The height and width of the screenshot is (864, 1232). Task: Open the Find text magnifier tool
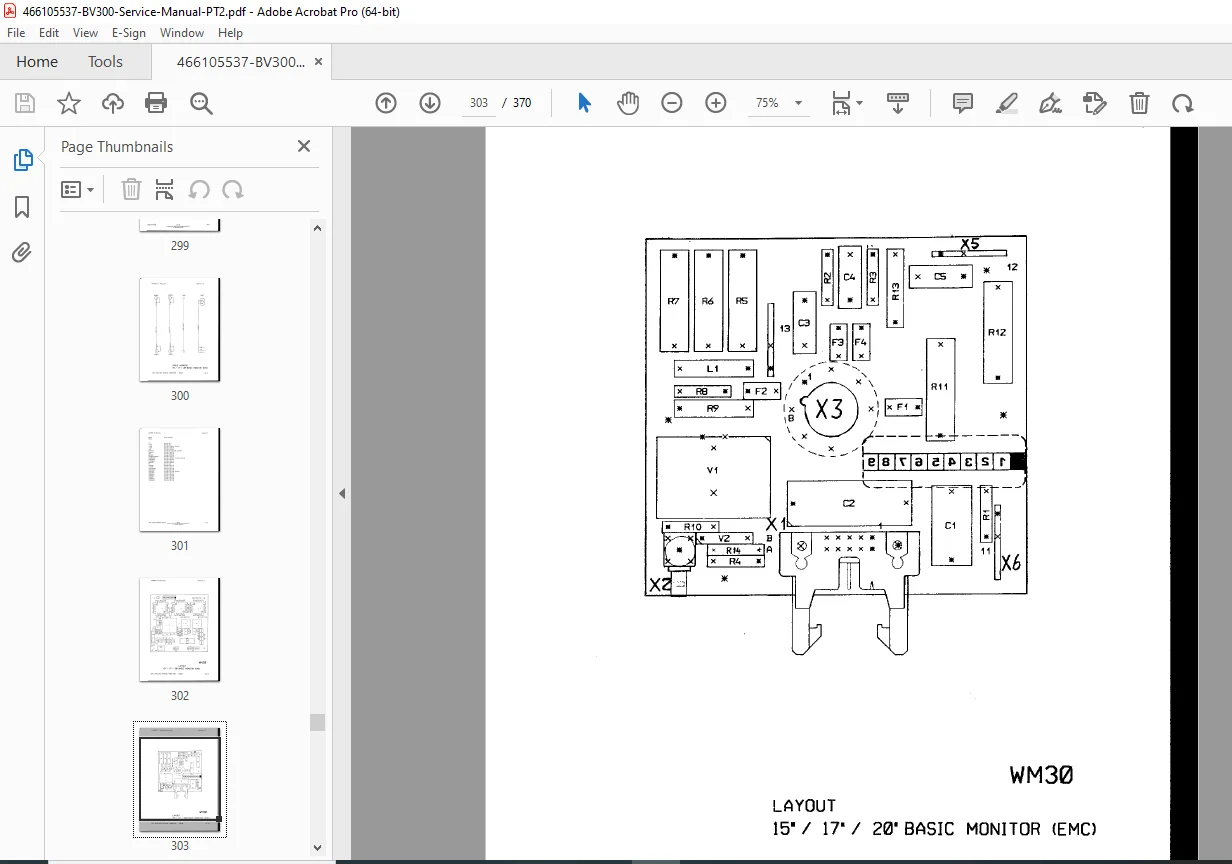201,103
